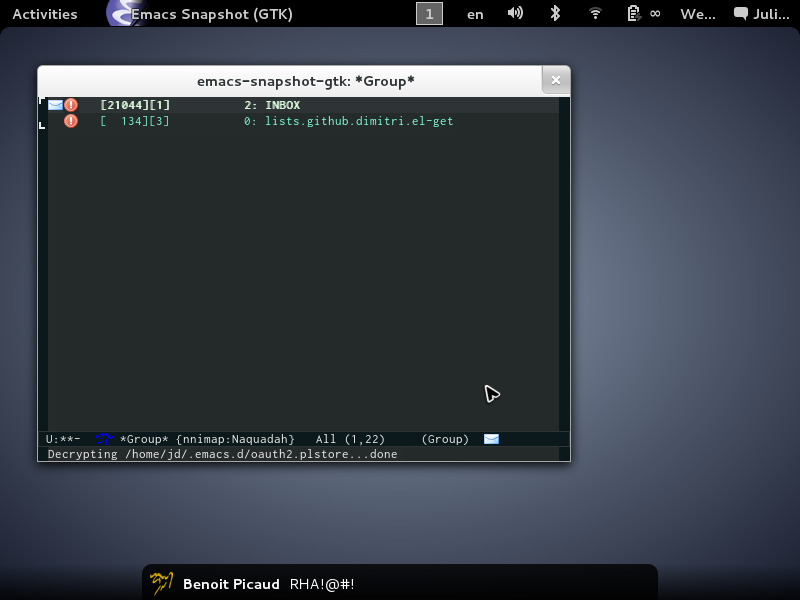This screenshot has width=800, height=600.
Task: Select the INBOX group line
Action: (x=280, y=104)
